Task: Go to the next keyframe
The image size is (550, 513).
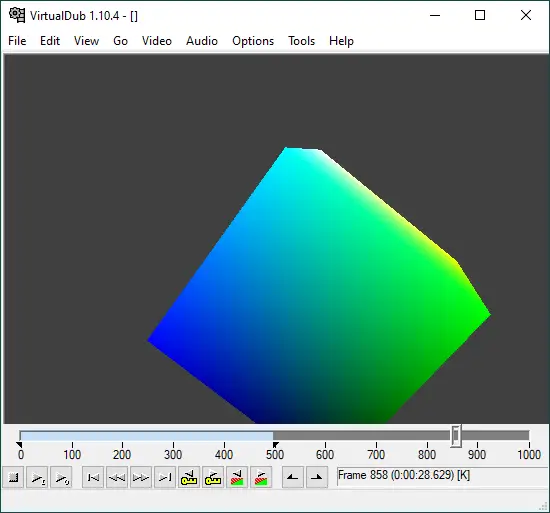Action: point(213,477)
